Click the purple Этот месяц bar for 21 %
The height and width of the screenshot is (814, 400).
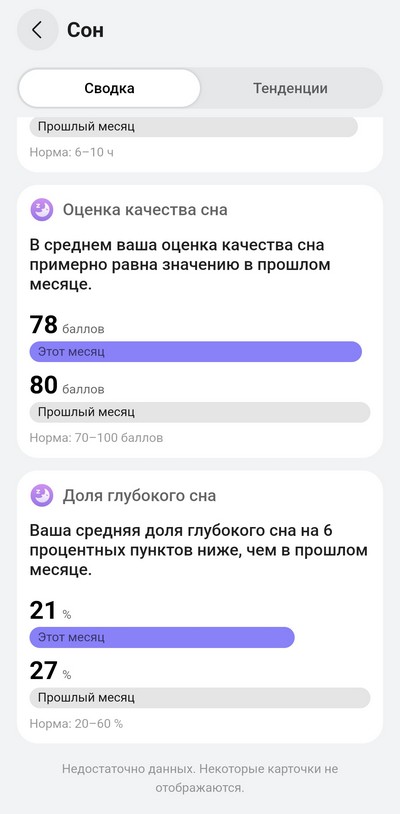162,637
